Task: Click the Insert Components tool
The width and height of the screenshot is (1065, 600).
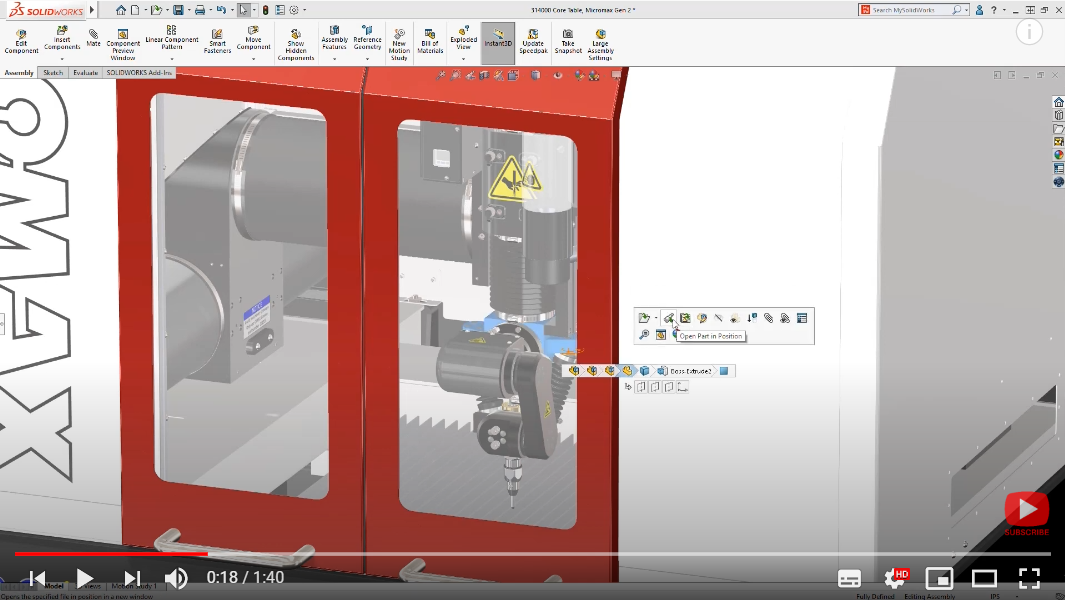Action: click(62, 38)
